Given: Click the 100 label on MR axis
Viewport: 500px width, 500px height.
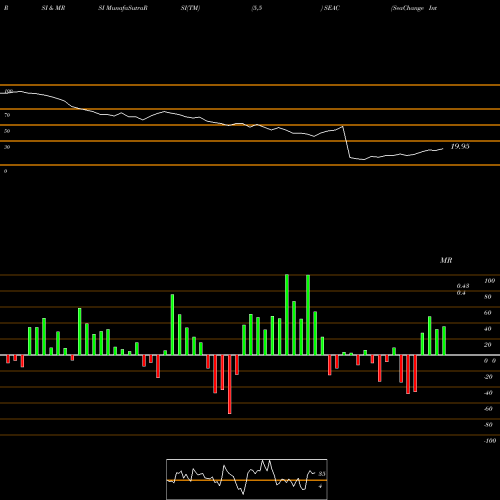Looking at the screenshot, I should tap(489, 281).
